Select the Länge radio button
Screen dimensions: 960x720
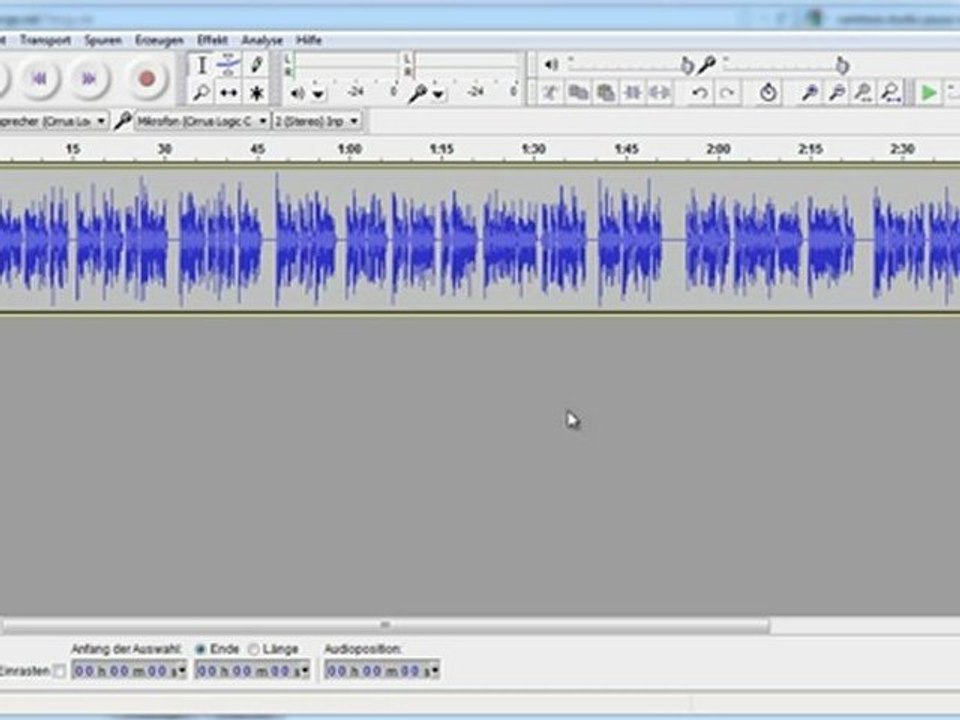point(254,649)
